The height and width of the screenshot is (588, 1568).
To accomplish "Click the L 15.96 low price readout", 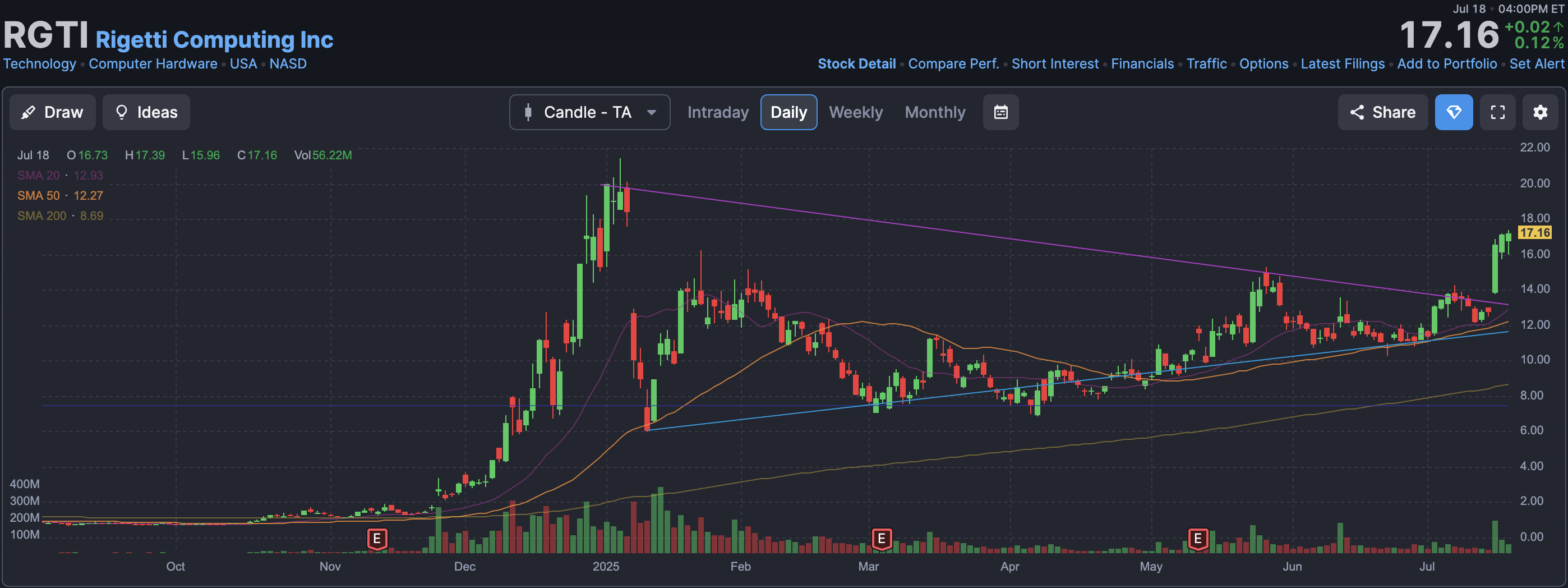I will (201, 155).
